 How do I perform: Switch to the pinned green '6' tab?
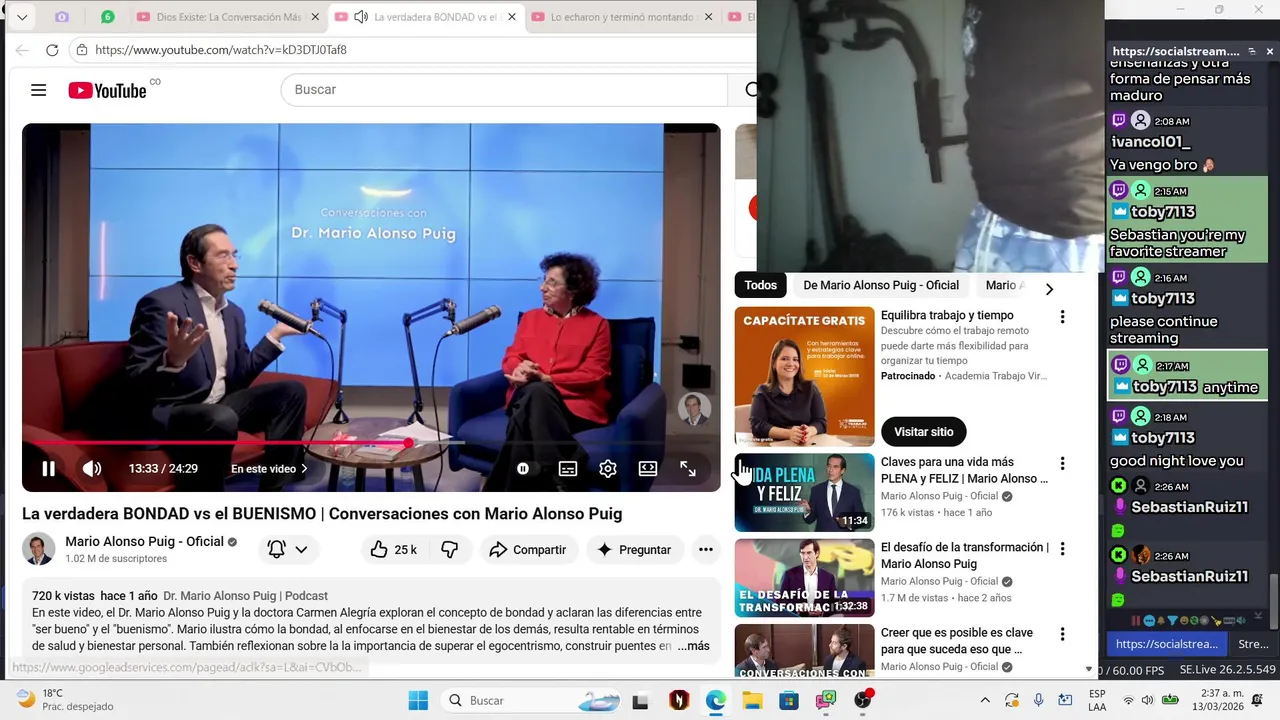107,17
